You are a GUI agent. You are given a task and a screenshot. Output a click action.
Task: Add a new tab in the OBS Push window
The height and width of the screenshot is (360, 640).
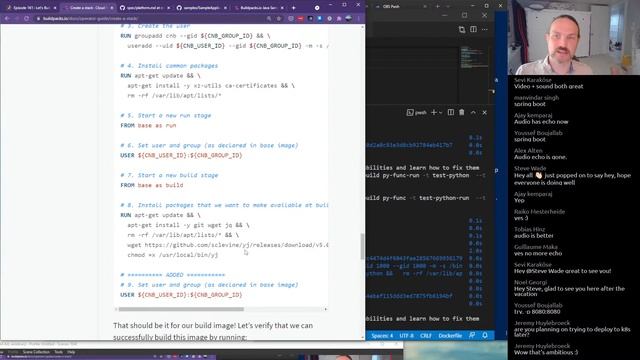point(438,7)
